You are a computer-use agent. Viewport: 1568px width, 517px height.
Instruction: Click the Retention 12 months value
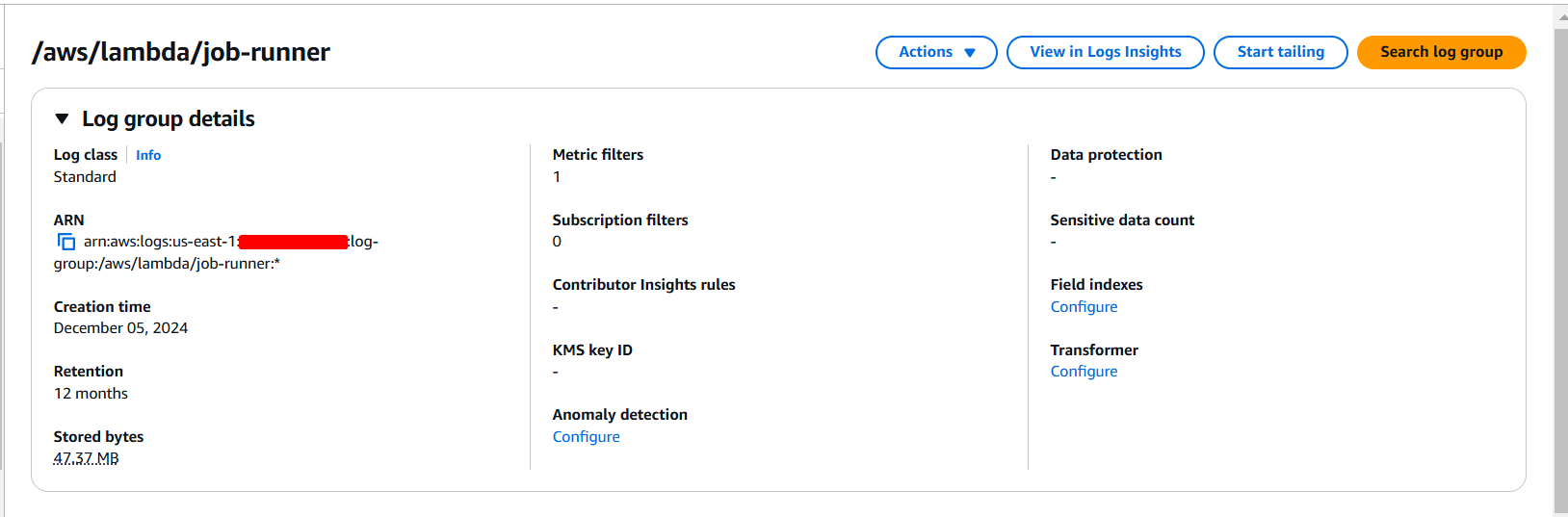tap(91, 394)
